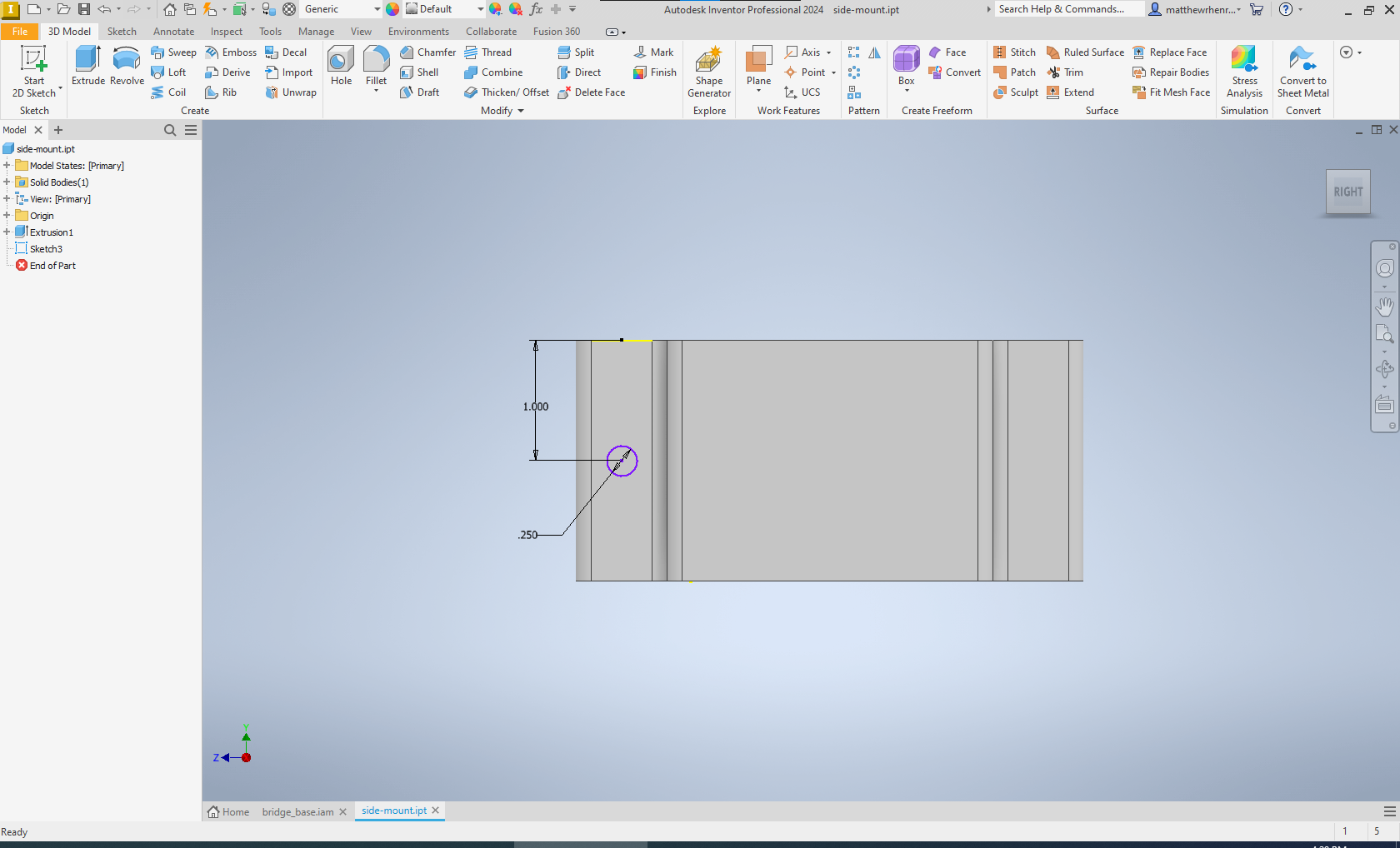The image size is (1400, 848).
Task: Select the purple sketch circle
Action: (x=622, y=461)
